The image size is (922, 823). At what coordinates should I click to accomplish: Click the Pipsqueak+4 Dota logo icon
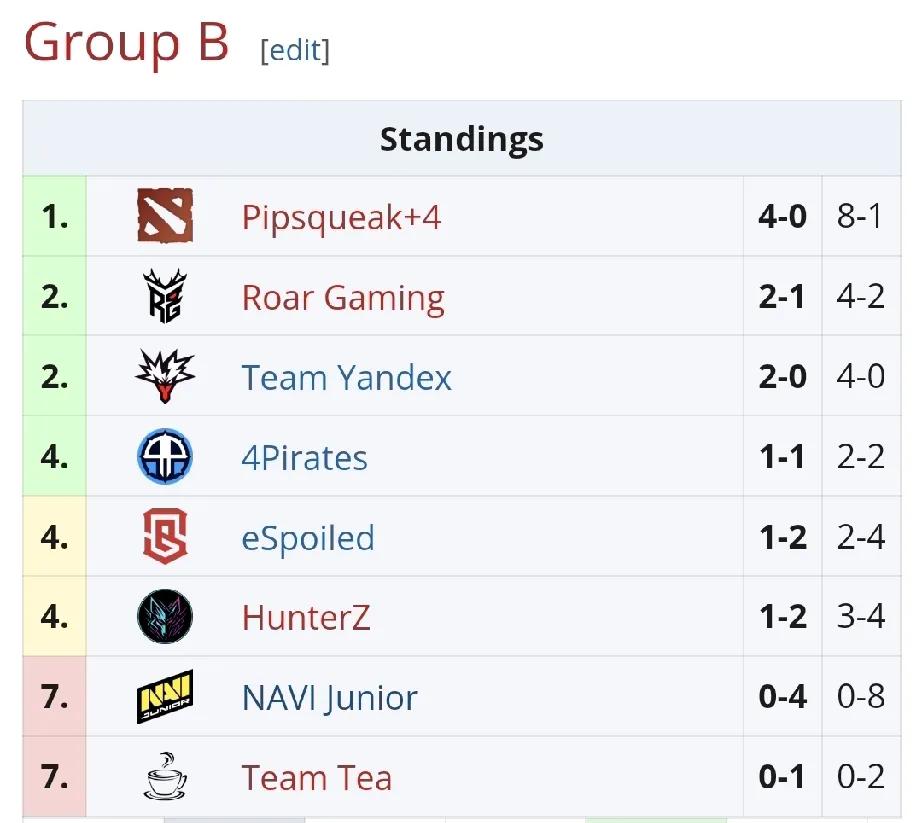[165, 215]
